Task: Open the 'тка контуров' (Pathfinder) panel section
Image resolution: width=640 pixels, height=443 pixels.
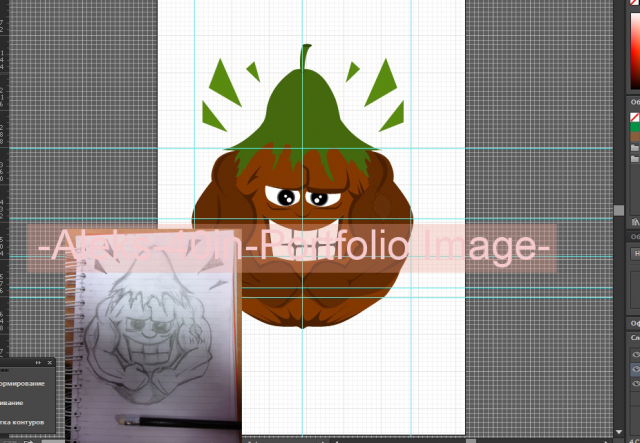Action: coord(22,422)
